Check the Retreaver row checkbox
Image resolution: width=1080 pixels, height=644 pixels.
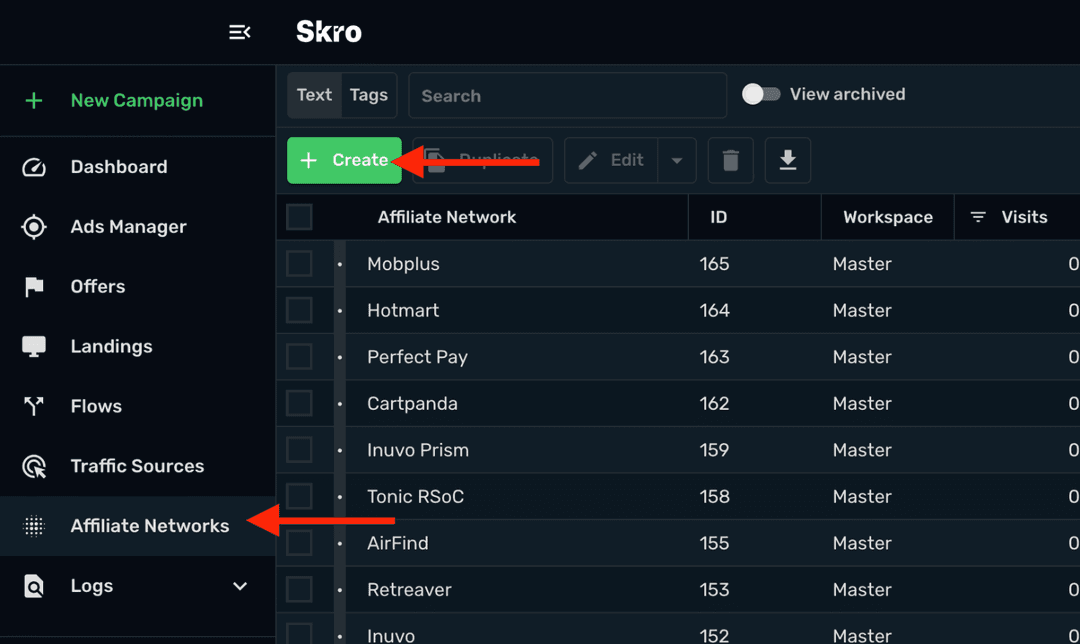click(299, 590)
